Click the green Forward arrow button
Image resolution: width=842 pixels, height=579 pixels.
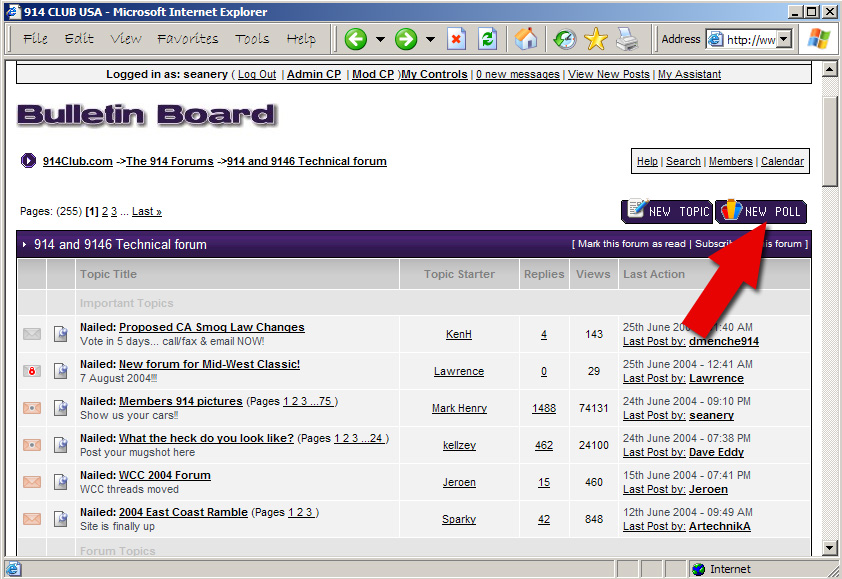(x=406, y=39)
